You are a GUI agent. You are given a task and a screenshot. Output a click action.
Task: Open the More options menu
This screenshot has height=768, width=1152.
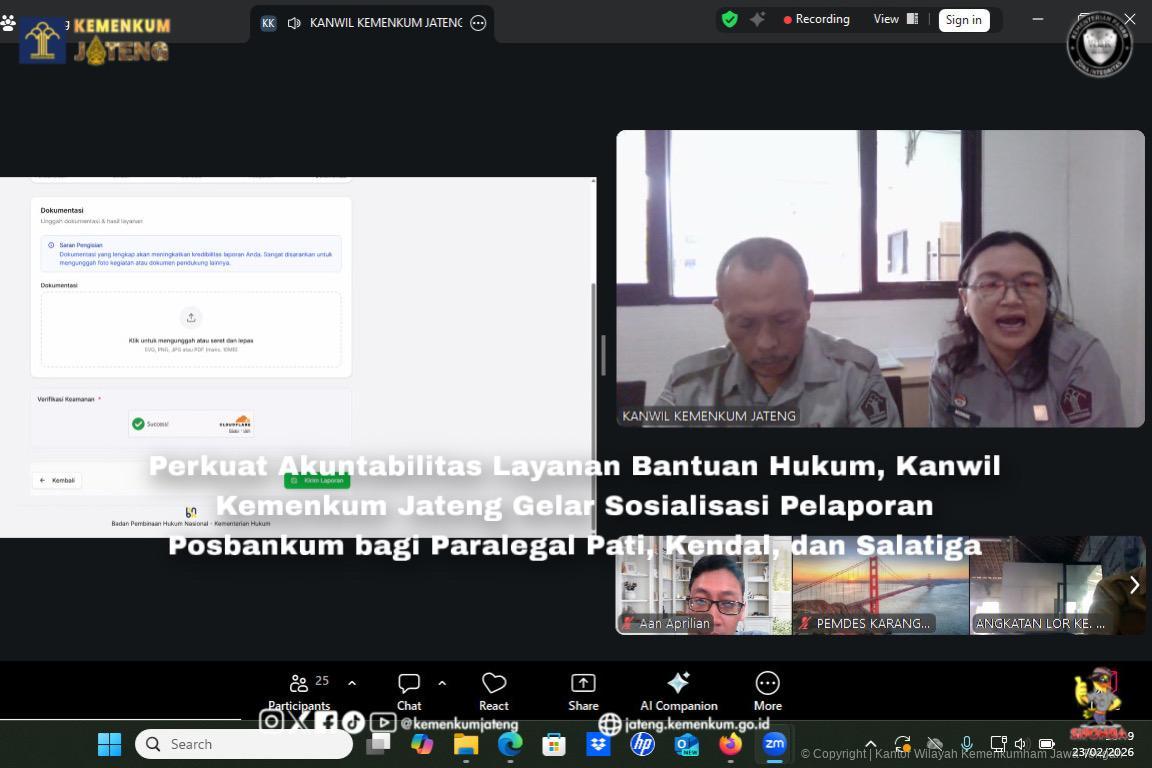(767, 690)
